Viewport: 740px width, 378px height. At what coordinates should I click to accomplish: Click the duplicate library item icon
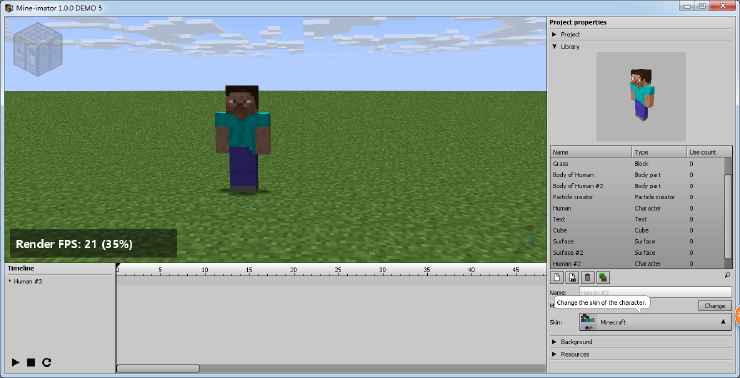(x=572, y=277)
